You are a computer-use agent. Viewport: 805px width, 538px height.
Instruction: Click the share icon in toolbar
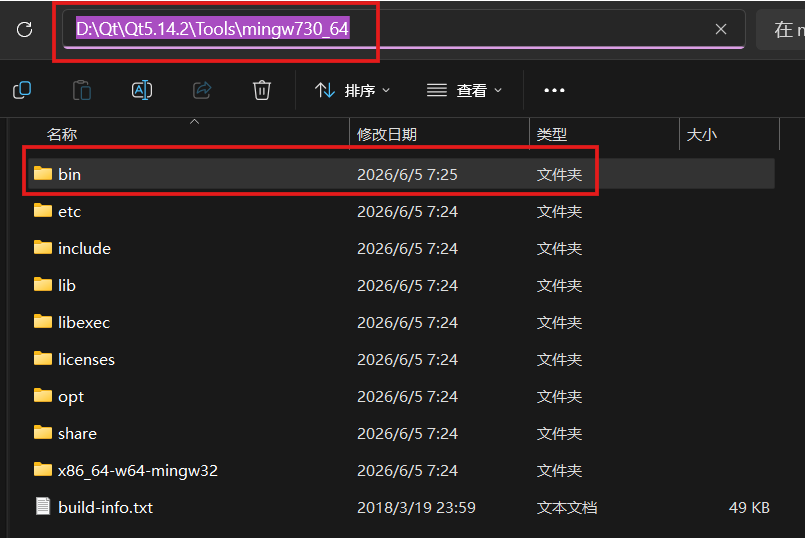point(202,90)
